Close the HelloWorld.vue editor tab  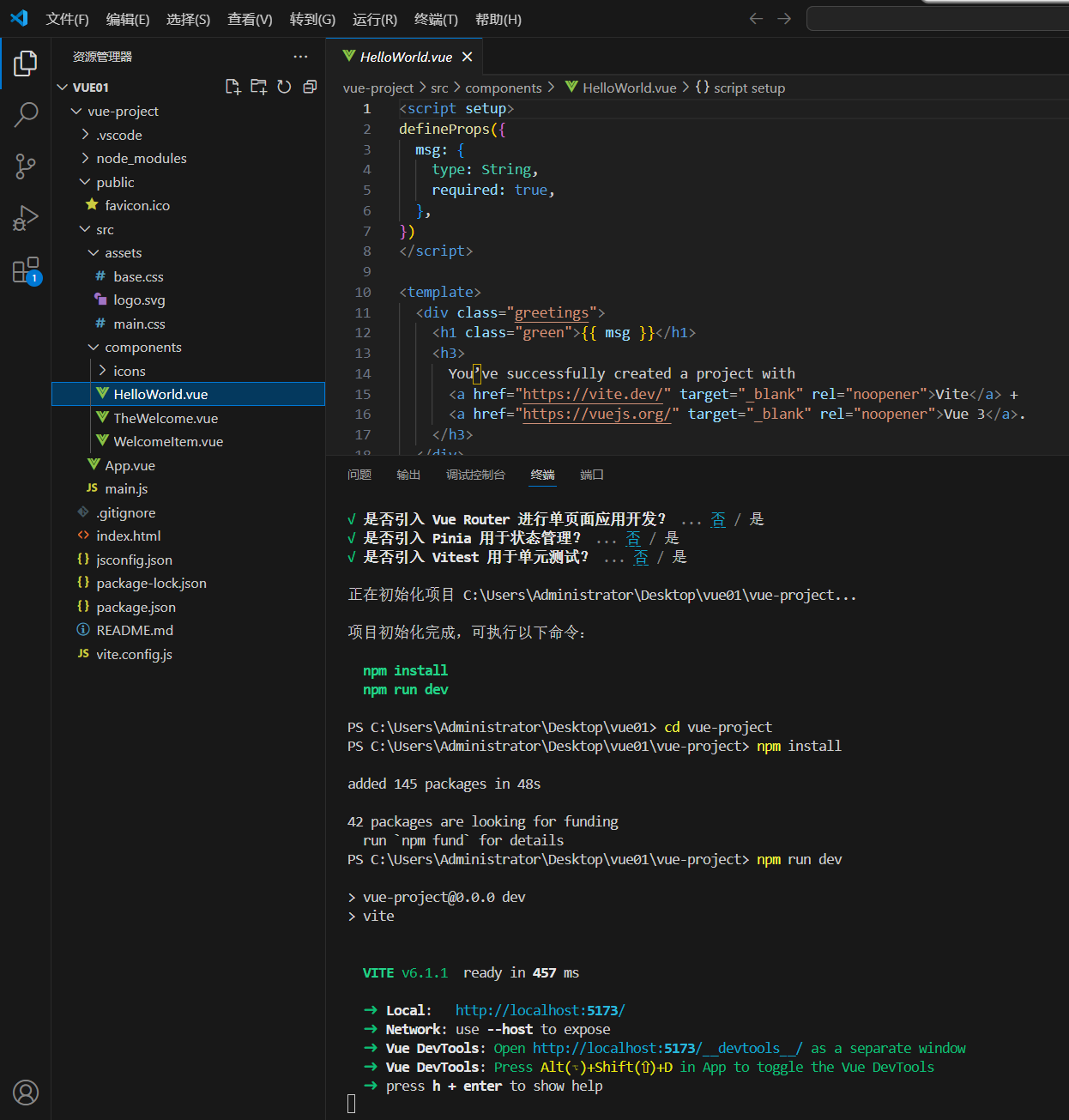[467, 57]
